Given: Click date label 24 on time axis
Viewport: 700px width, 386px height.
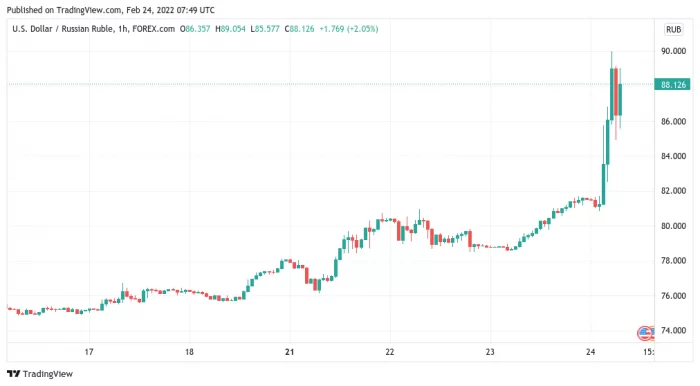Looking at the screenshot, I should (591, 352).
